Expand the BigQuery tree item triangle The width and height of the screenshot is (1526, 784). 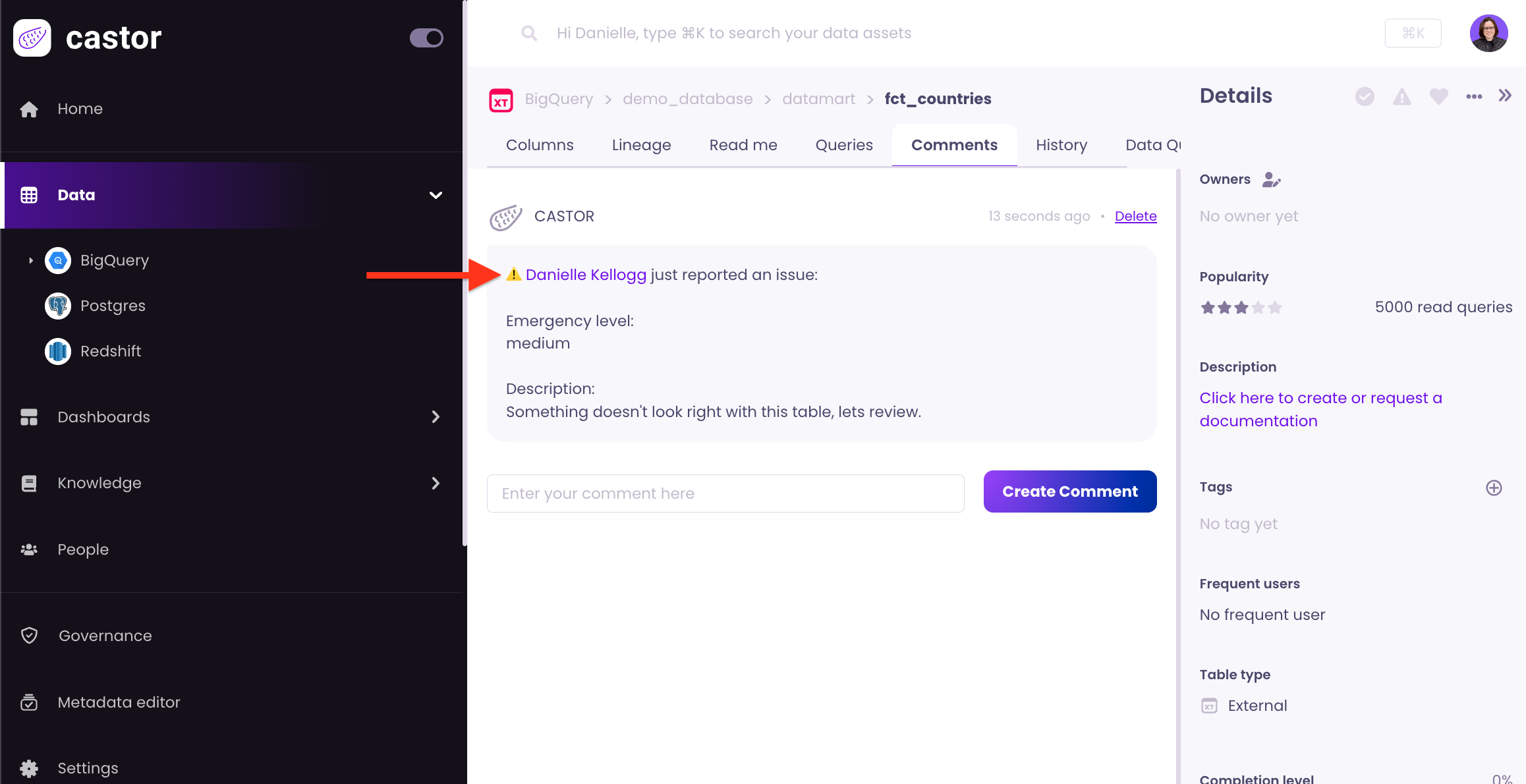(31, 260)
